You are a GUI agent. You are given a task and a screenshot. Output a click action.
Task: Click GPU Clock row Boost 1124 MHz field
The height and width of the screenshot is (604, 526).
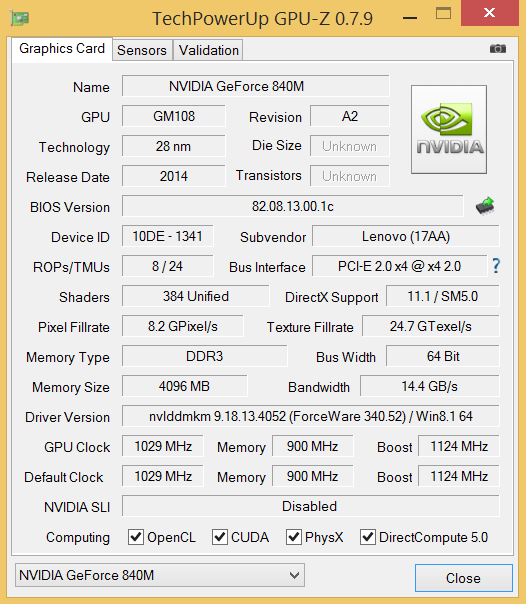[x=459, y=446]
